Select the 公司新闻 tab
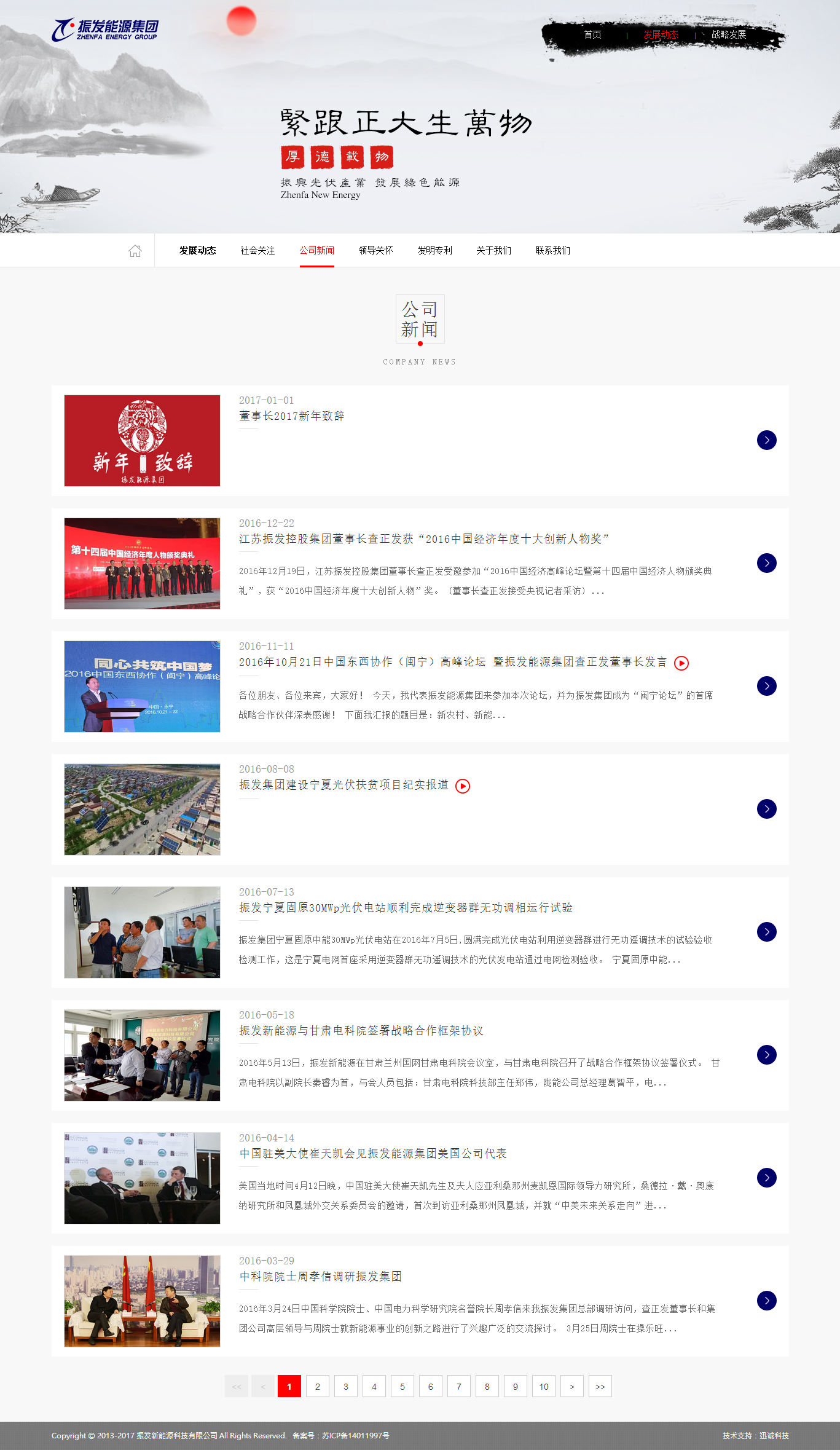The width and height of the screenshot is (840, 1450). click(316, 251)
